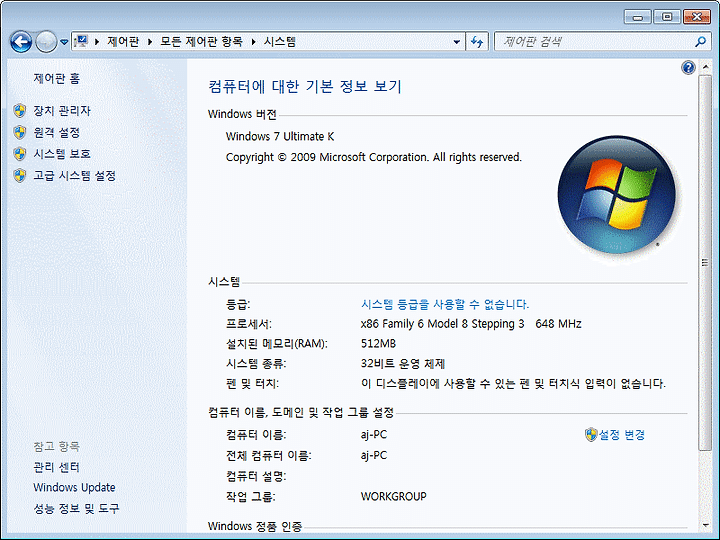Select 제어판 in the breadcrumb path
The width and height of the screenshot is (720, 540).
[x=123, y=42]
